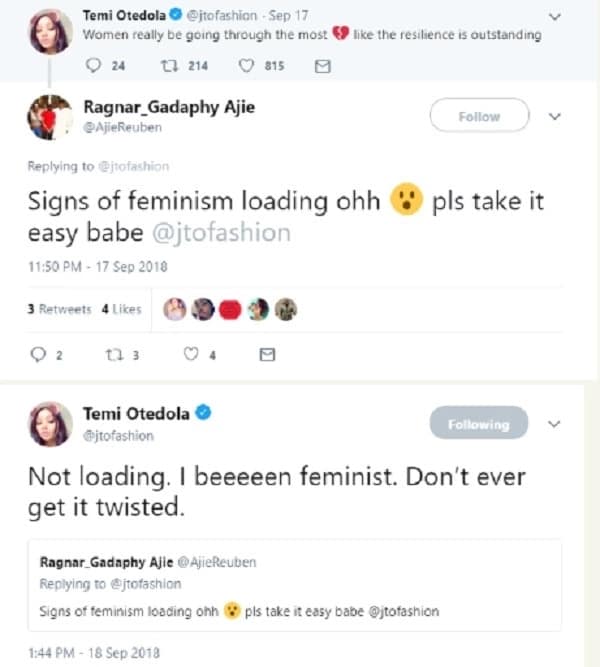Reply to Ragnar_Gadaphy Ajie's tweet
This screenshot has width=600, height=667.
(x=40, y=354)
